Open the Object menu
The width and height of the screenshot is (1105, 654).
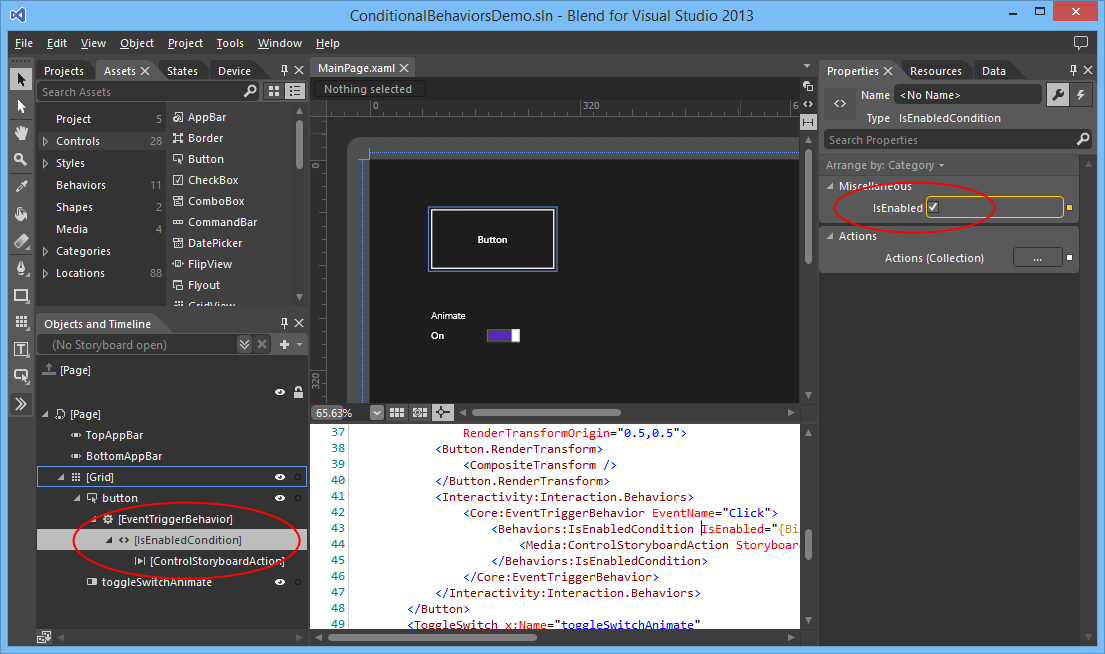[137, 43]
